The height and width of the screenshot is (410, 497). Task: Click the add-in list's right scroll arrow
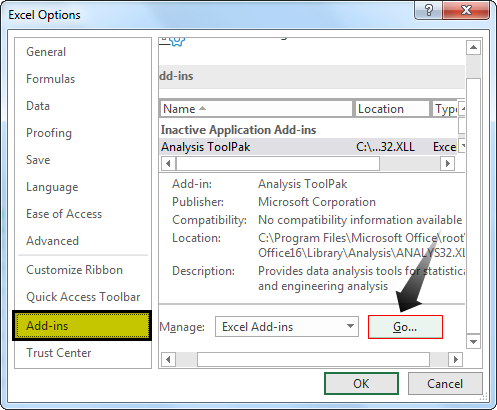[447, 163]
